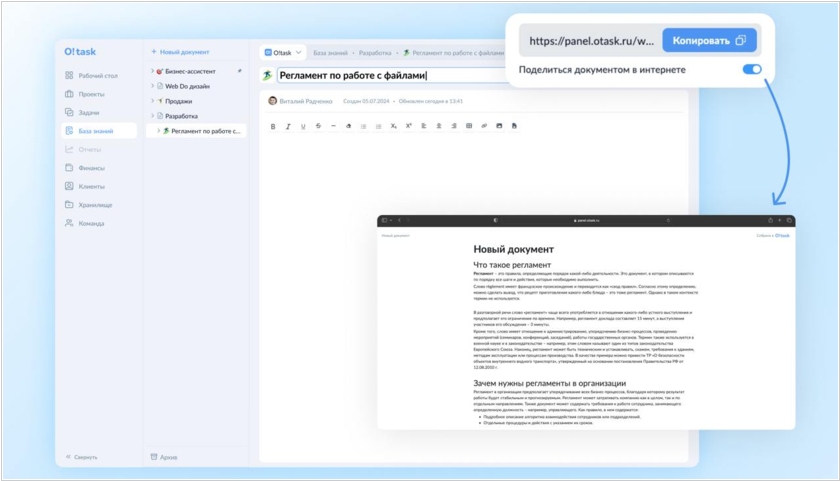Open the O!task workspace dropdown
Screen dimensions: 840x481
point(283,52)
